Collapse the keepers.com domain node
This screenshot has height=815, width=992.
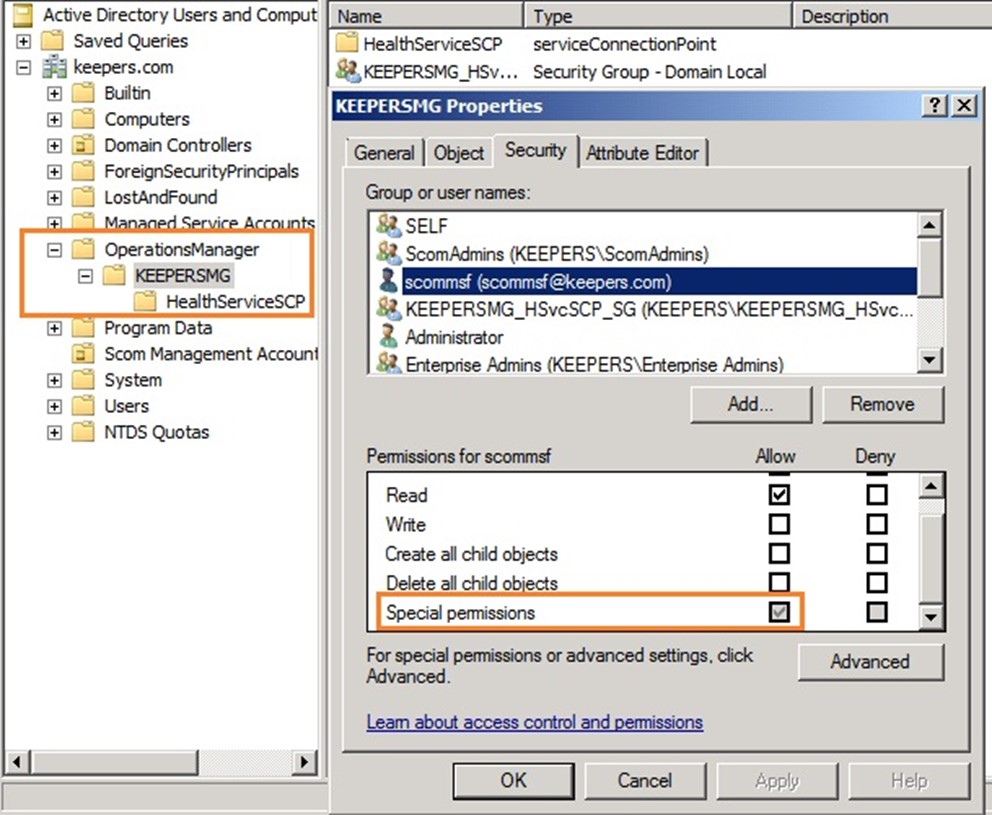(x=23, y=67)
